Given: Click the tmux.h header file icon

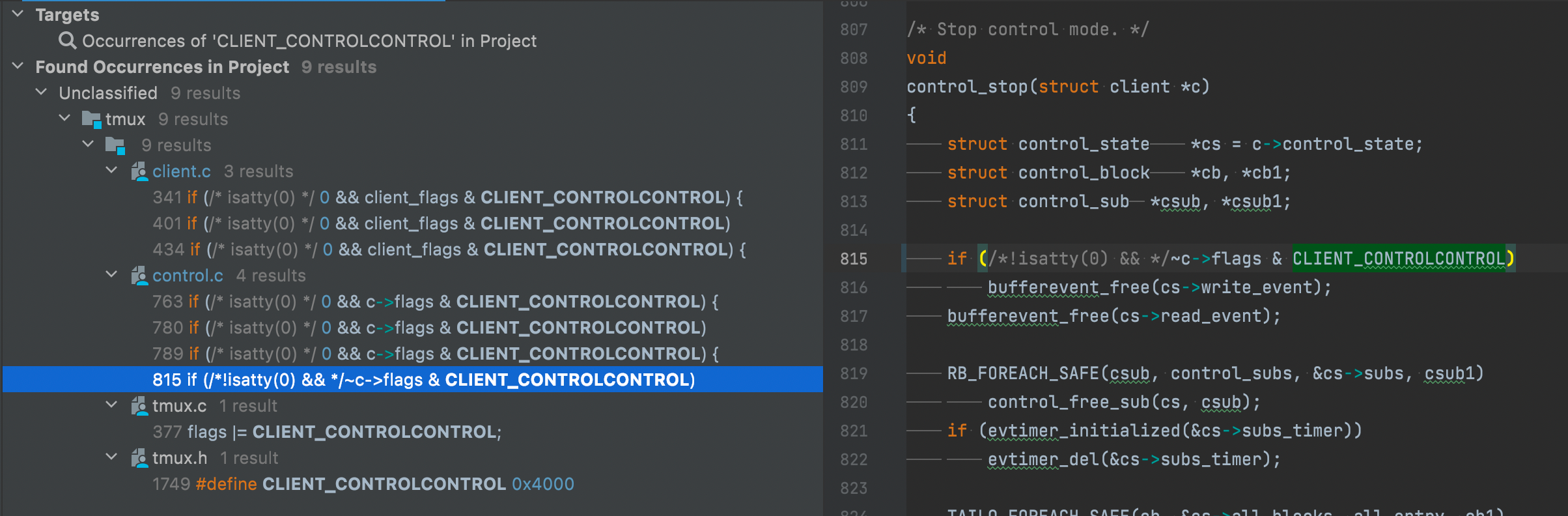Looking at the screenshot, I should click(x=141, y=457).
